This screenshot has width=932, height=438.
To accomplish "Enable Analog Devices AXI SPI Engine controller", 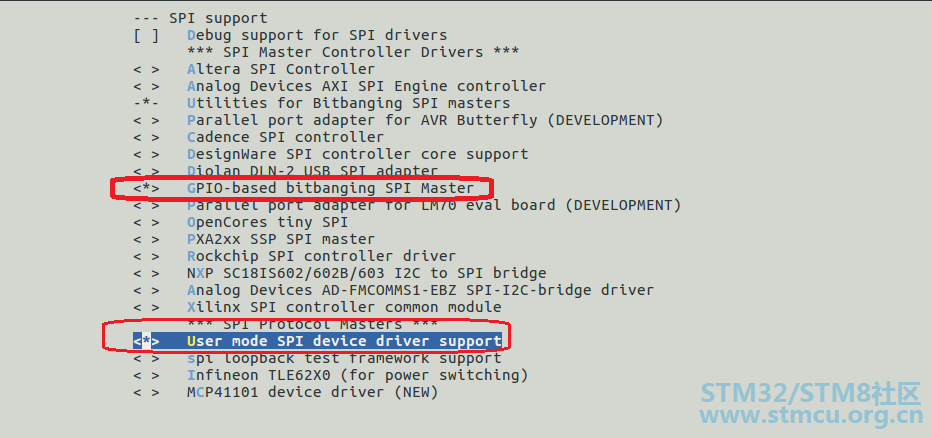I will (339, 86).
